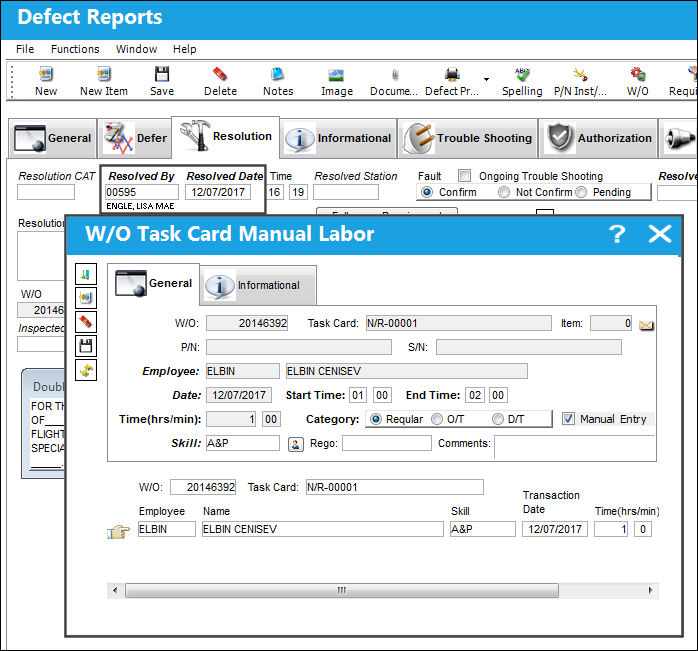
Task: Select the D/T category radio button
Action: click(497, 419)
